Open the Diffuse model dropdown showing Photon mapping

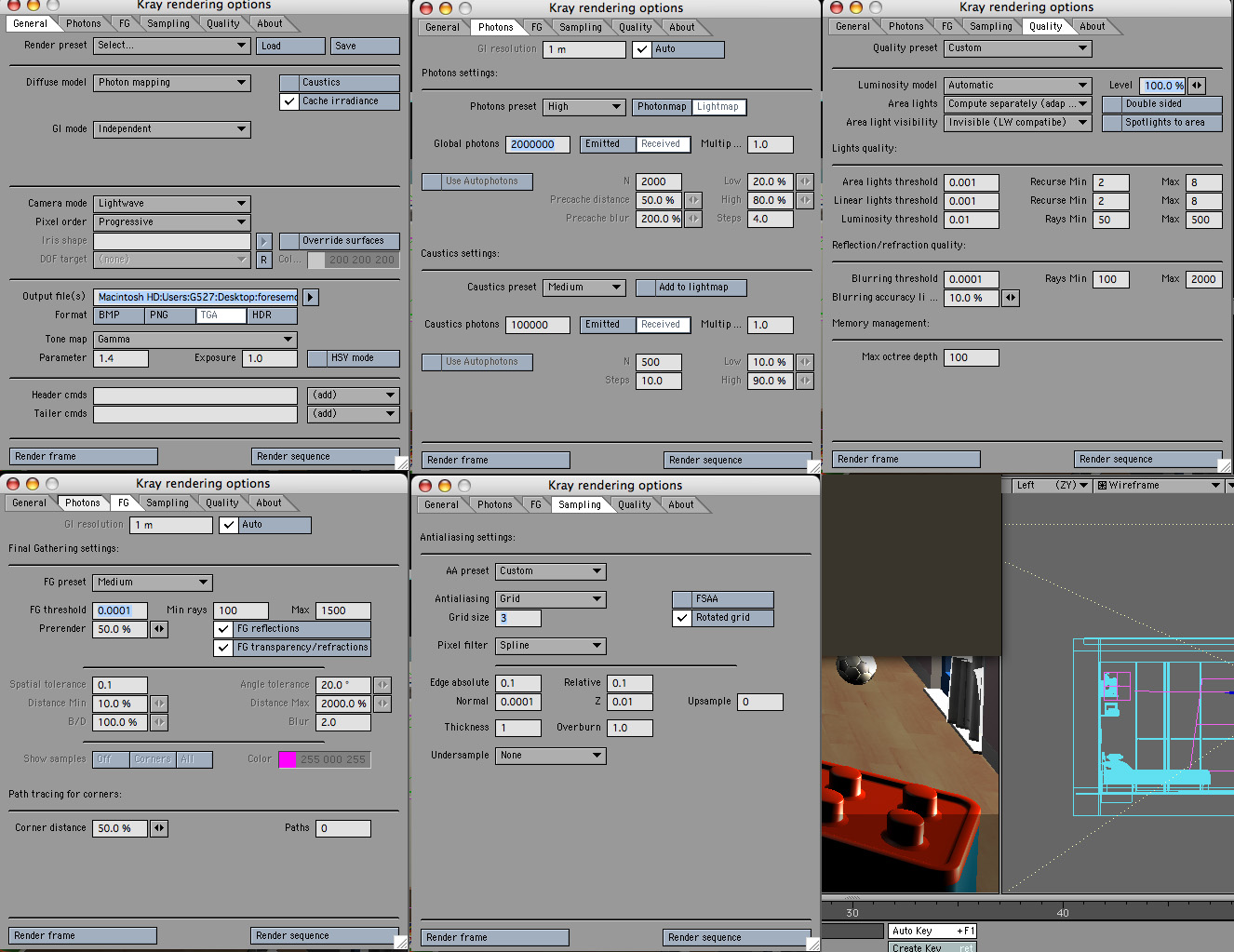pyautogui.click(x=172, y=83)
